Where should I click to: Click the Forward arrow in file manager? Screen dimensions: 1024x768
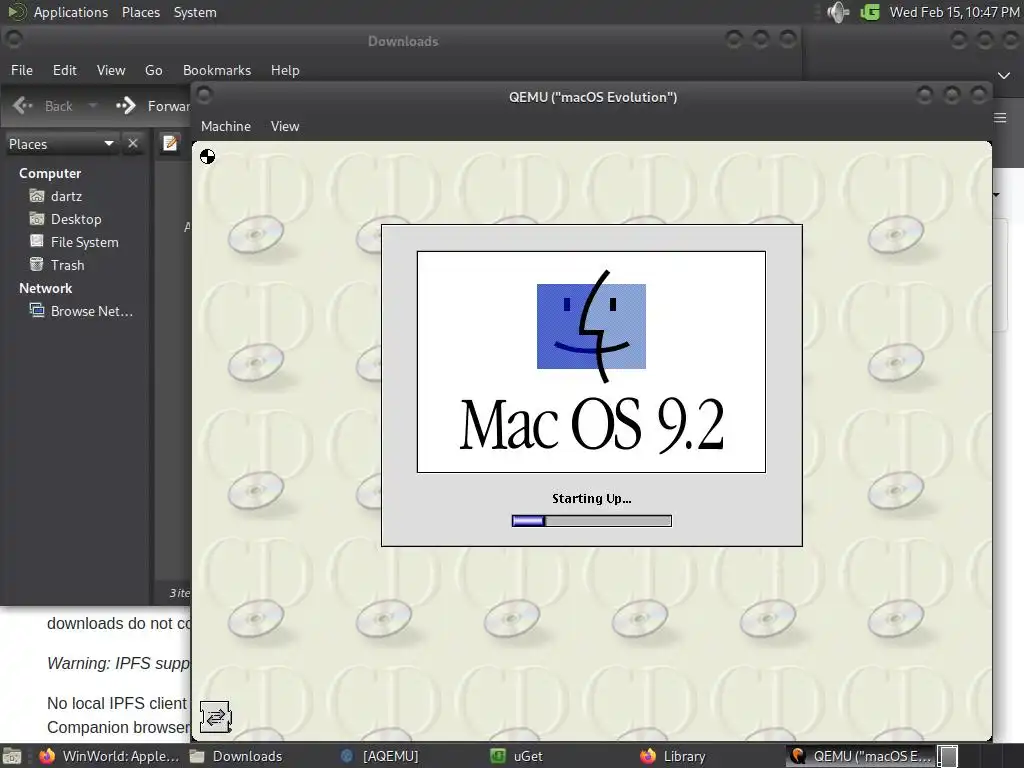(125, 105)
